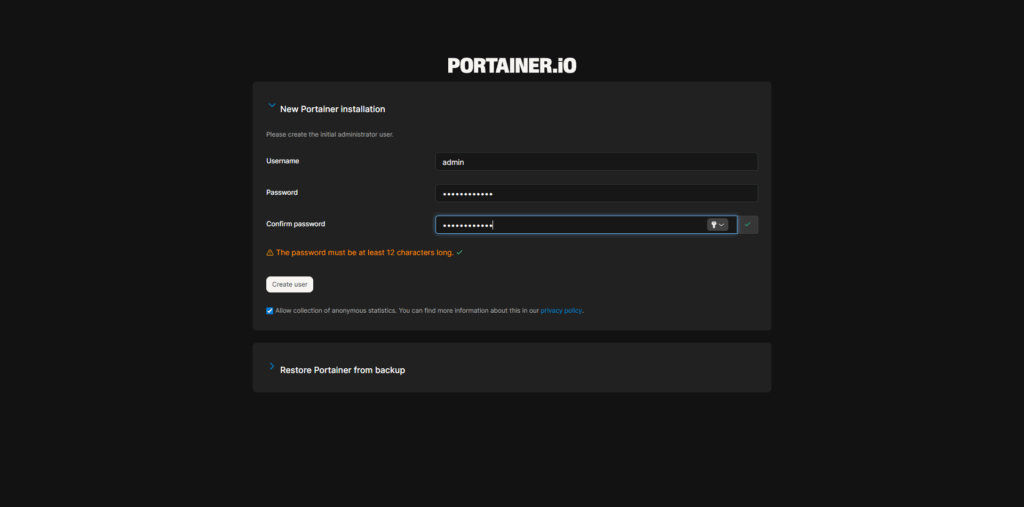This screenshot has width=1024, height=507.
Task: Click the 'Password' label above Confirm password
Action: point(282,193)
